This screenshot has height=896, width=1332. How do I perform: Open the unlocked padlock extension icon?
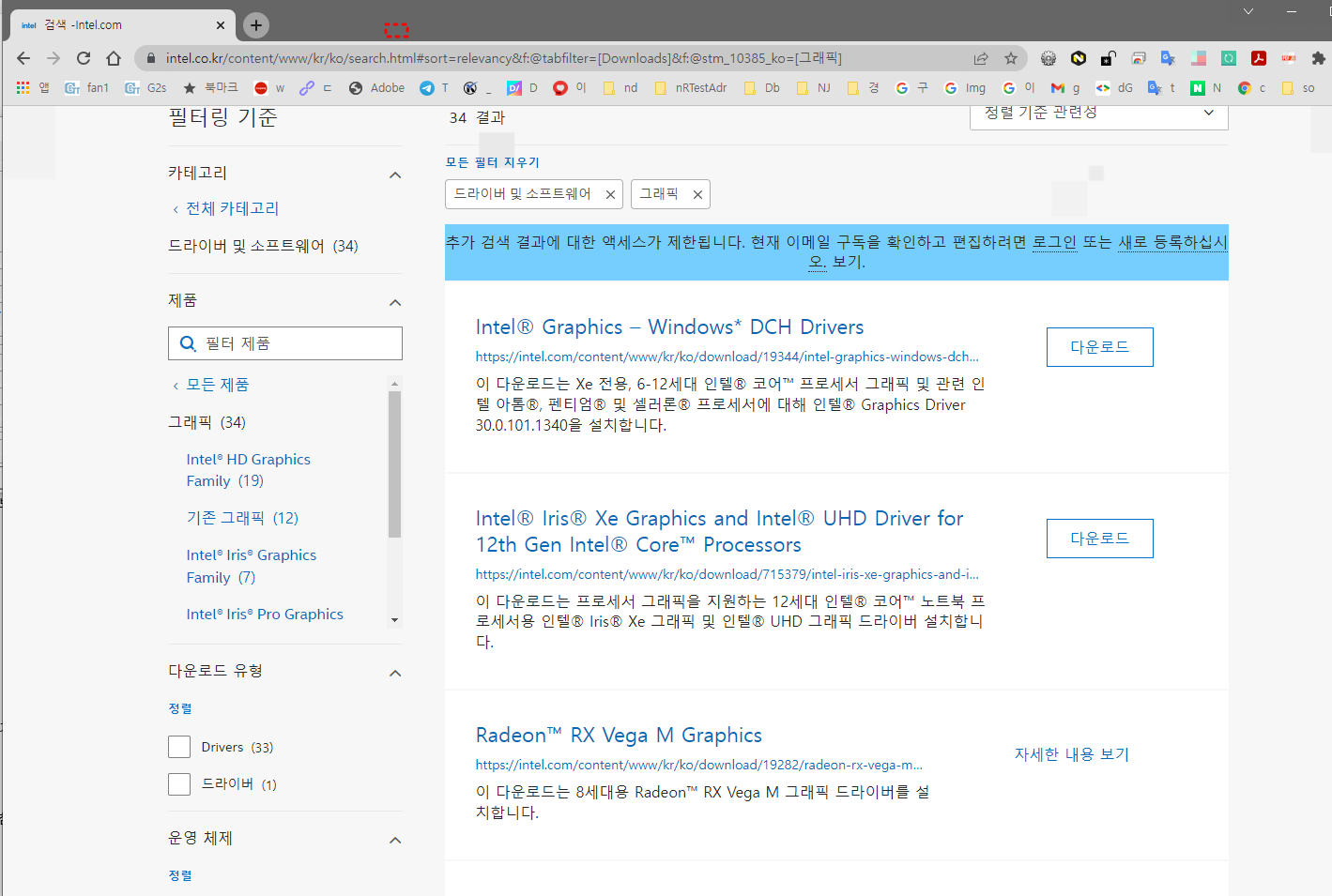coord(1109,58)
